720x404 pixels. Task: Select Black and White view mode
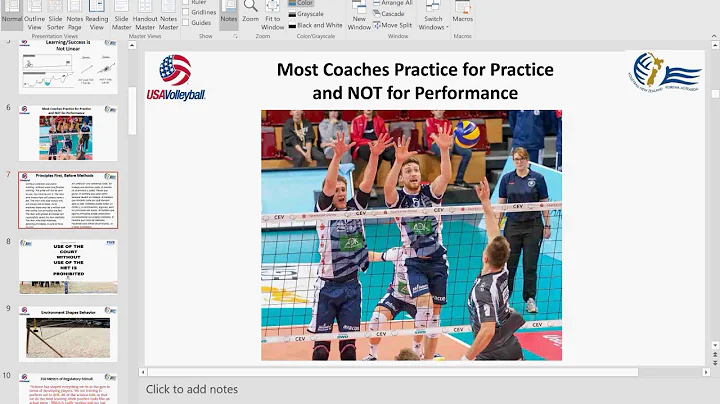point(315,25)
